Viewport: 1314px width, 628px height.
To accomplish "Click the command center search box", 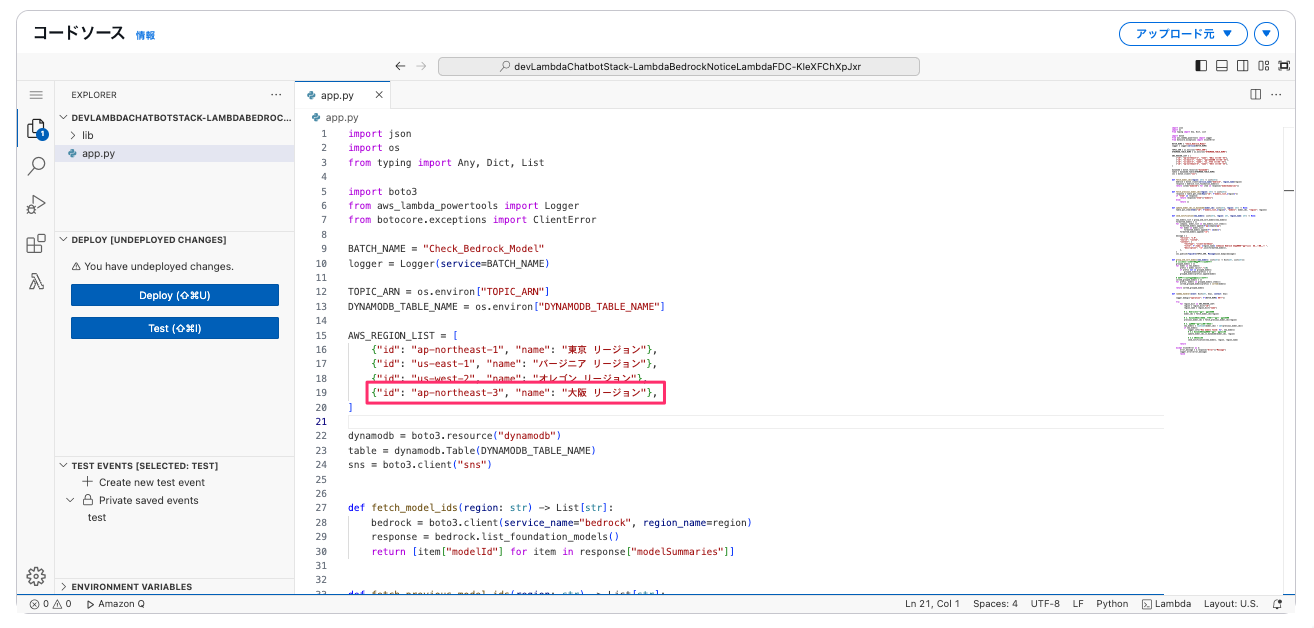I will tap(678, 66).
